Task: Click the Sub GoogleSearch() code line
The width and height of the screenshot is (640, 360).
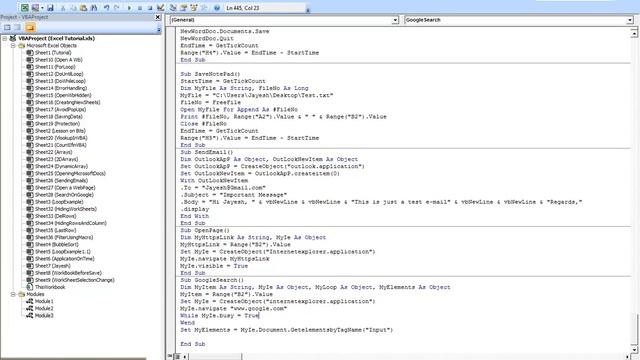Action: coord(212,280)
